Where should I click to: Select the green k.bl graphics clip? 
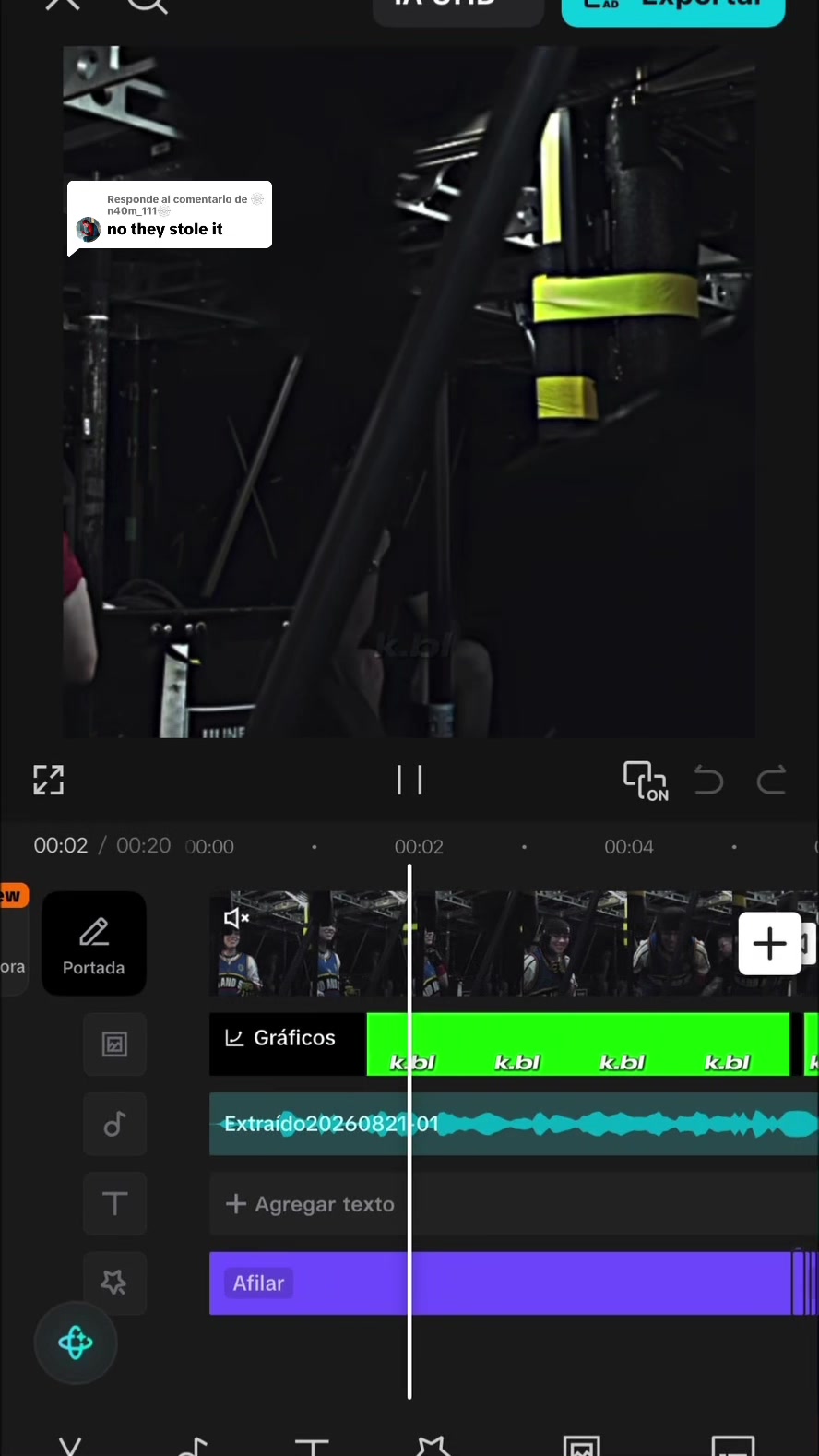pyautogui.click(x=578, y=1044)
